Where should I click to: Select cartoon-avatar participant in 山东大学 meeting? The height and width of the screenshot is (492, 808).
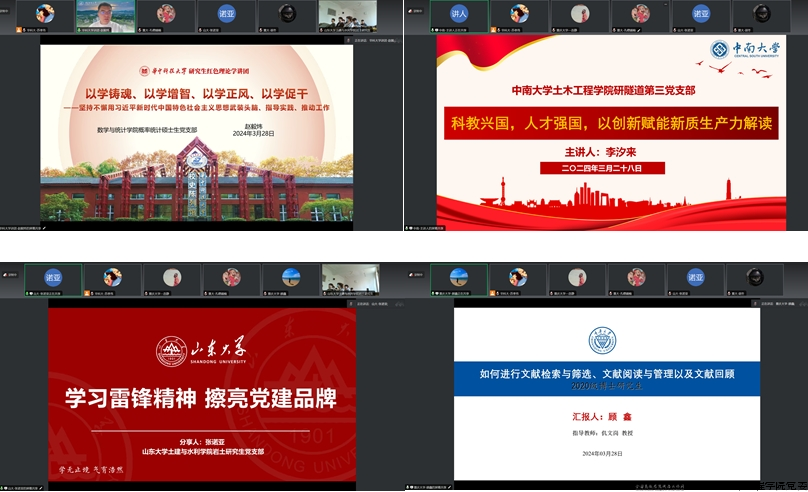click(113, 280)
